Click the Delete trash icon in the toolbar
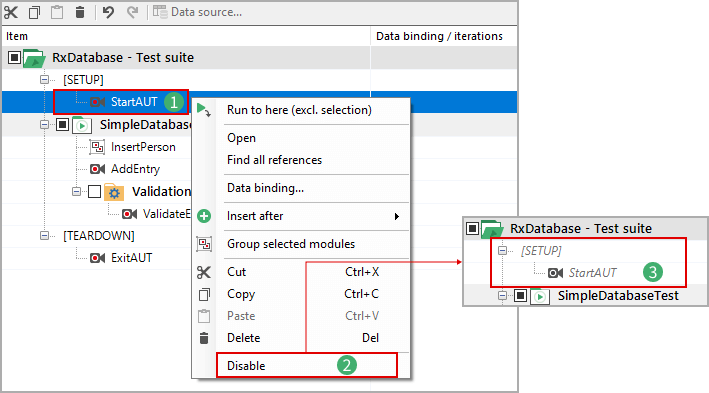 [x=80, y=12]
